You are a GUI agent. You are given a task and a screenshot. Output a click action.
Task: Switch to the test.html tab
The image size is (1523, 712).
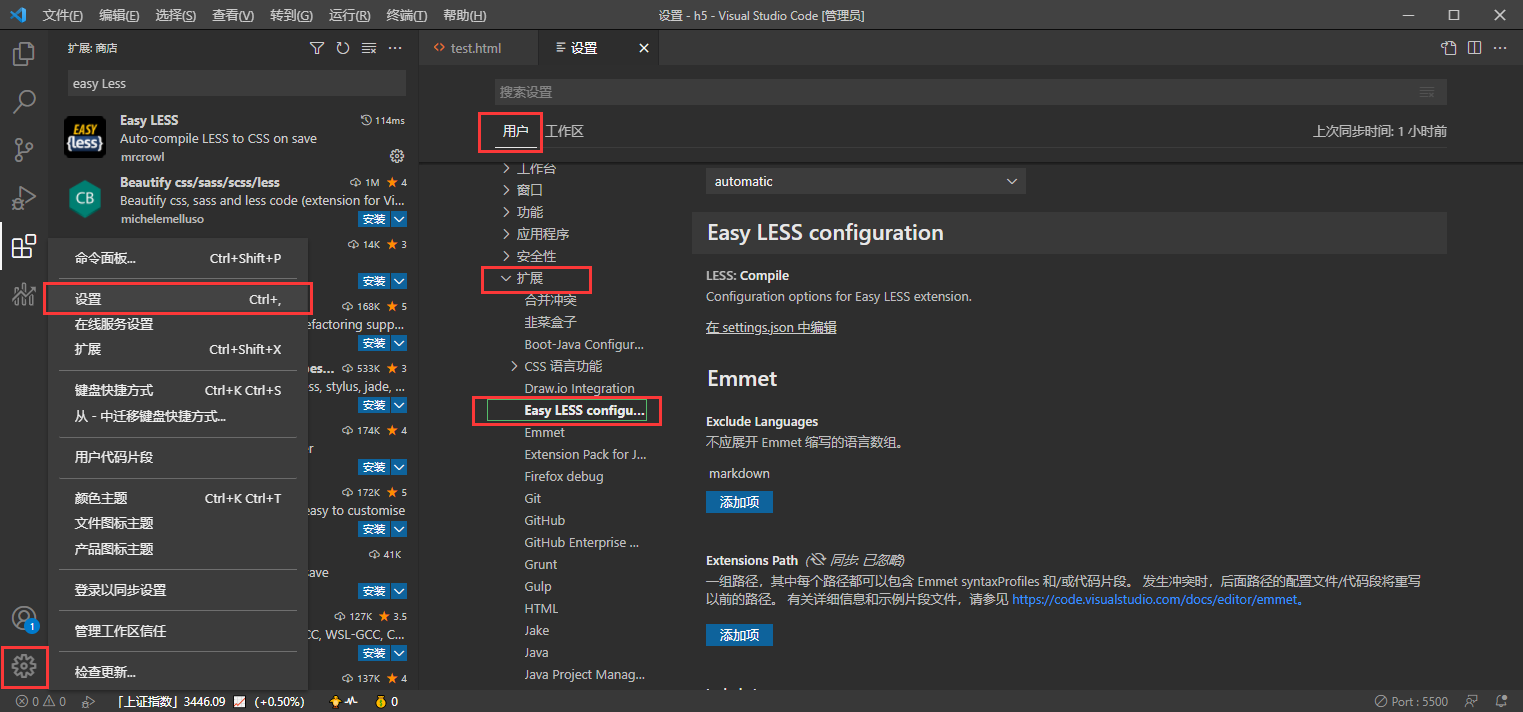[x=478, y=48]
